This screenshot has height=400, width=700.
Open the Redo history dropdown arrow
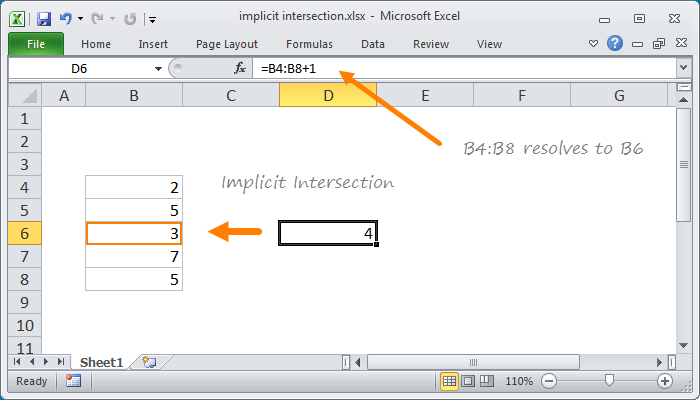(x=112, y=19)
